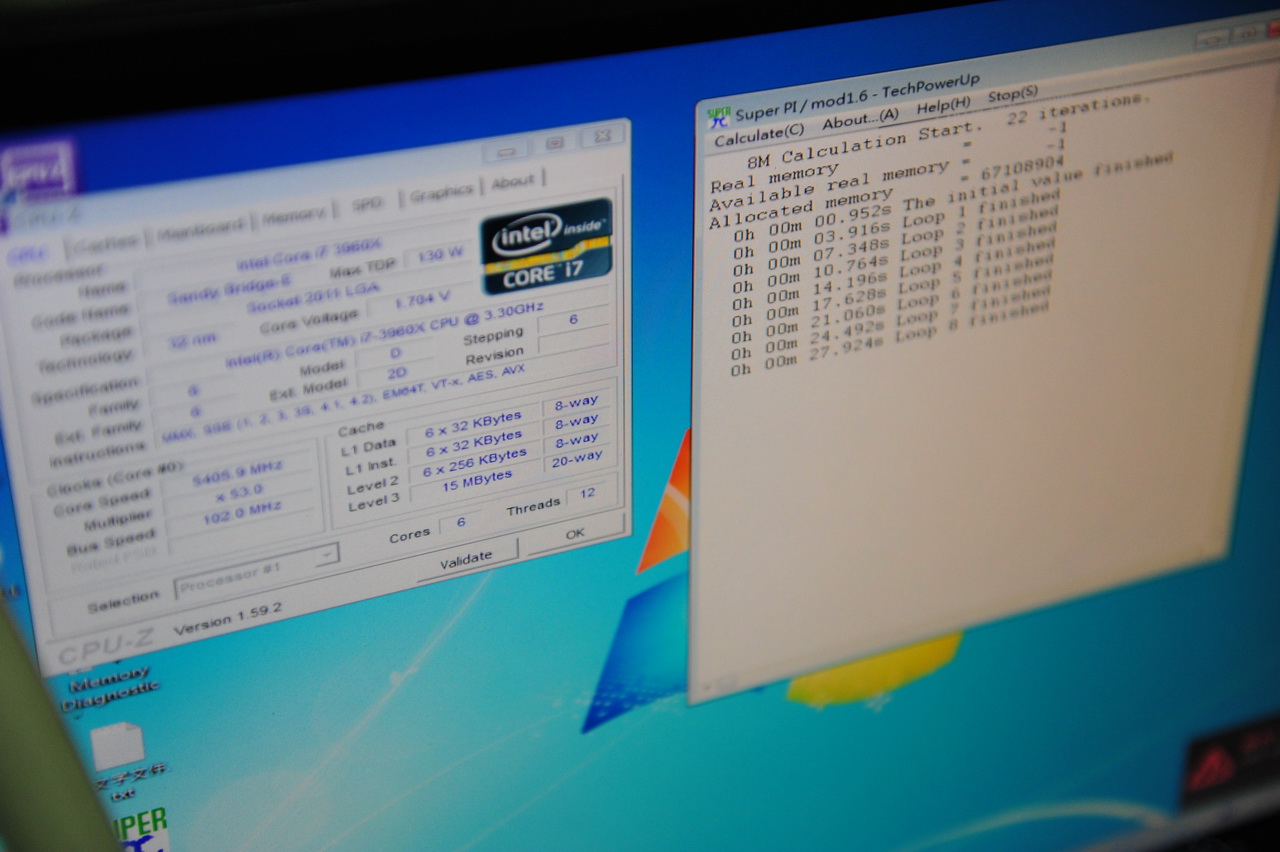1280x852 pixels.
Task: Close the CPU-Z window
Action: 601,136
